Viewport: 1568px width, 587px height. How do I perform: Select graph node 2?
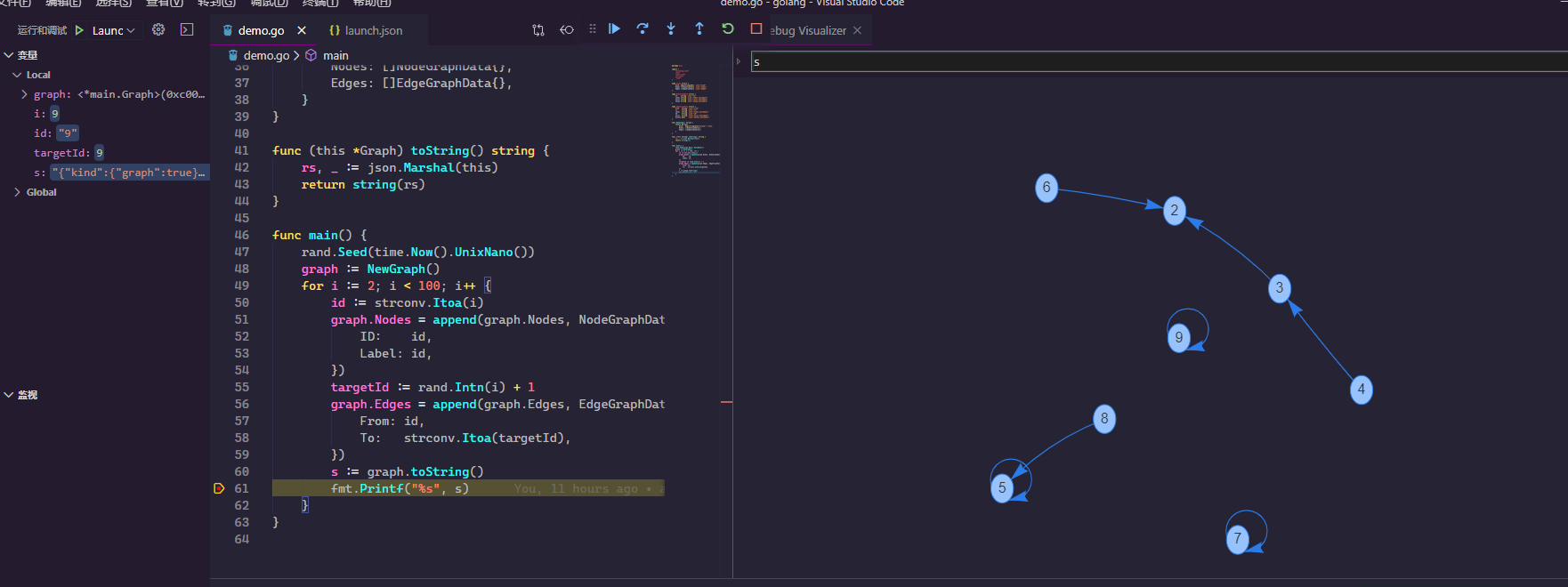coord(1175,210)
